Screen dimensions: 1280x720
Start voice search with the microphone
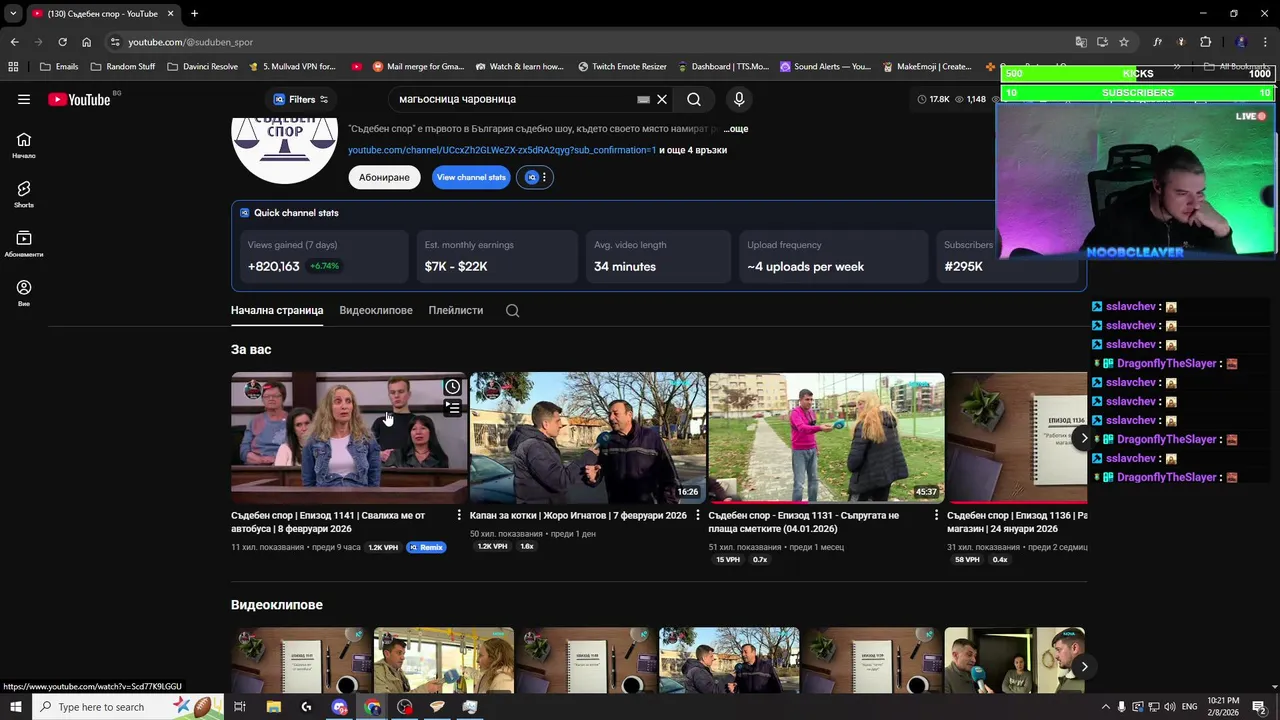tap(739, 99)
